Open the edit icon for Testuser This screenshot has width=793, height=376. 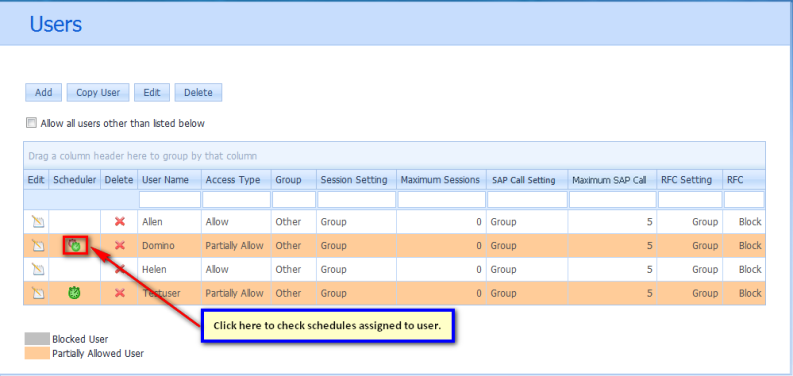pos(37,293)
